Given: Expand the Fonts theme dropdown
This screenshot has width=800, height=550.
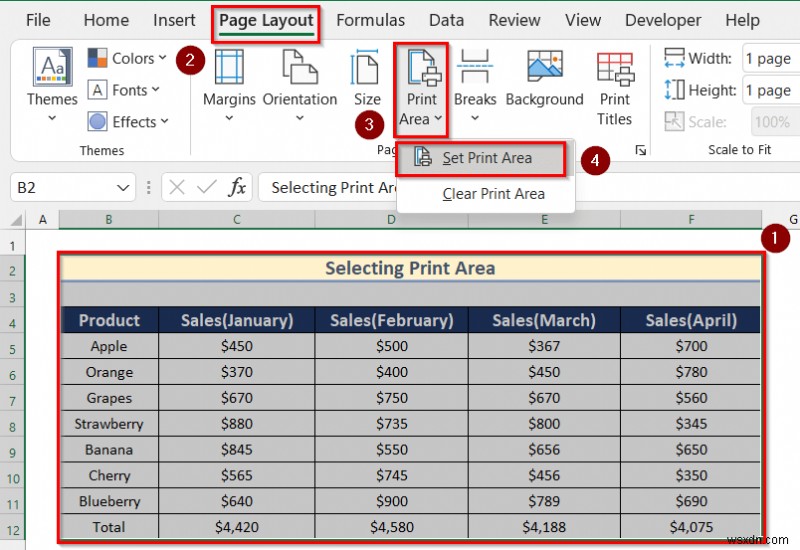Looking at the screenshot, I should [125, 90].
